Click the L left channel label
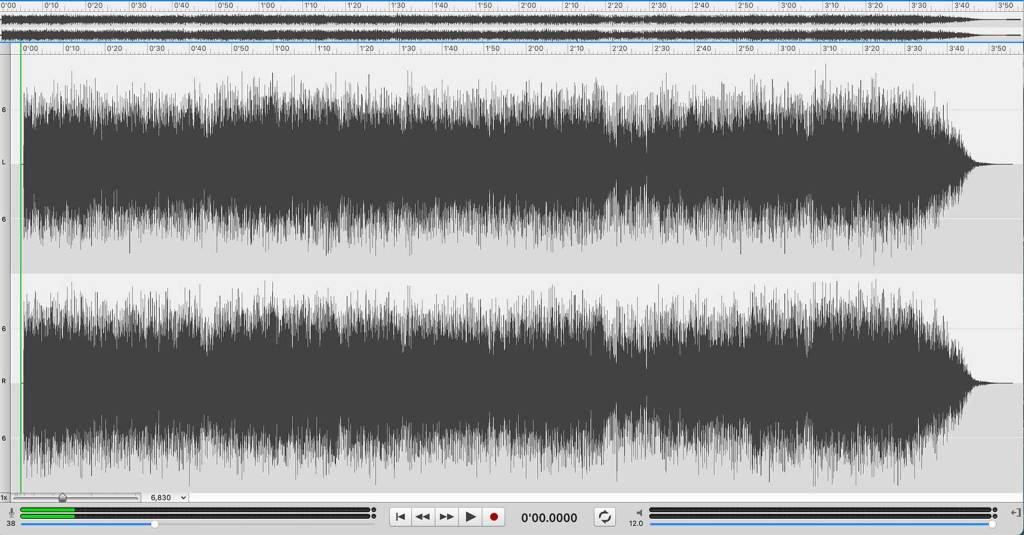 [5, 163]
